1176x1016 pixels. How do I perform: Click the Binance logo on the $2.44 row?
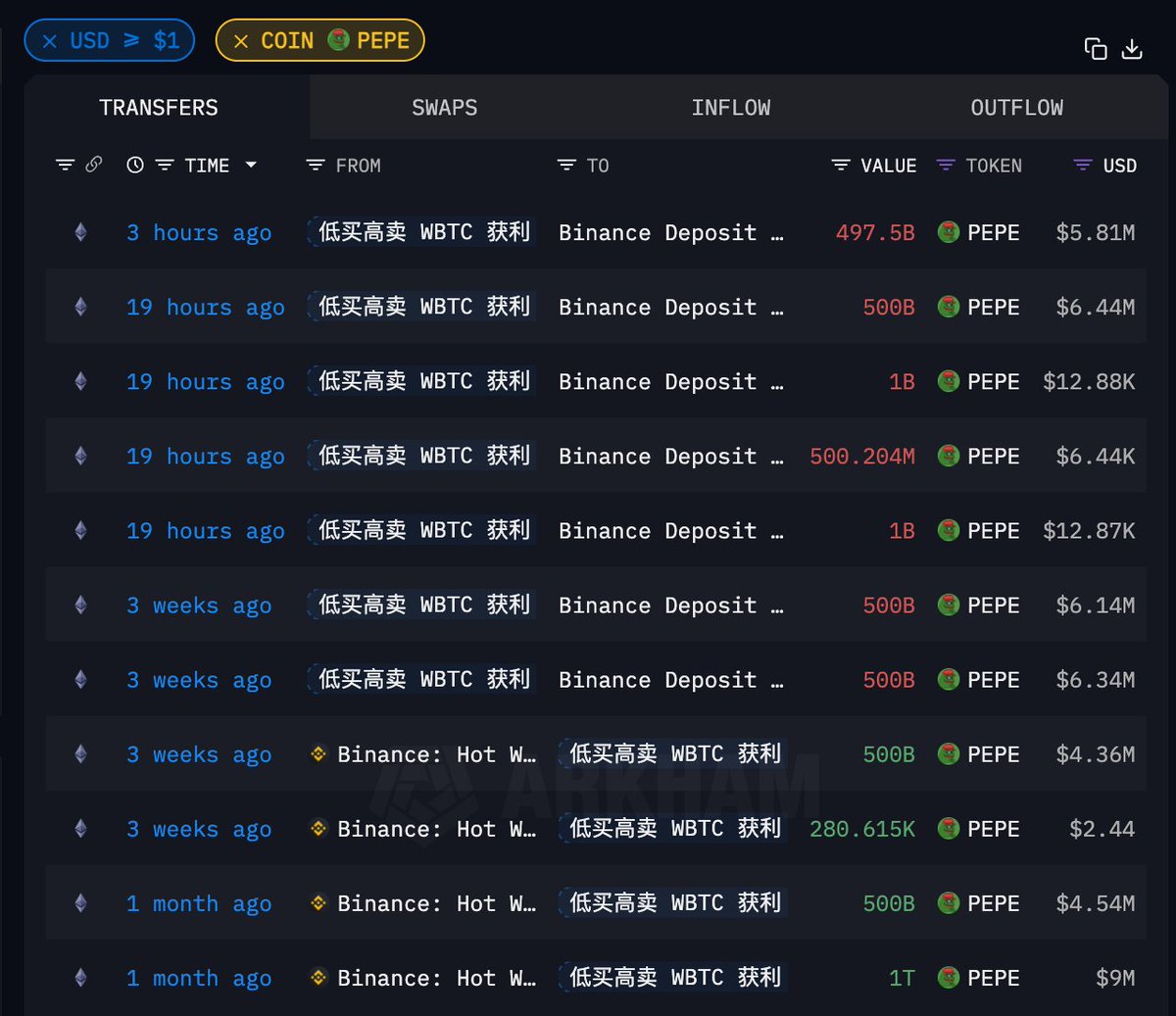click(318, 828)
